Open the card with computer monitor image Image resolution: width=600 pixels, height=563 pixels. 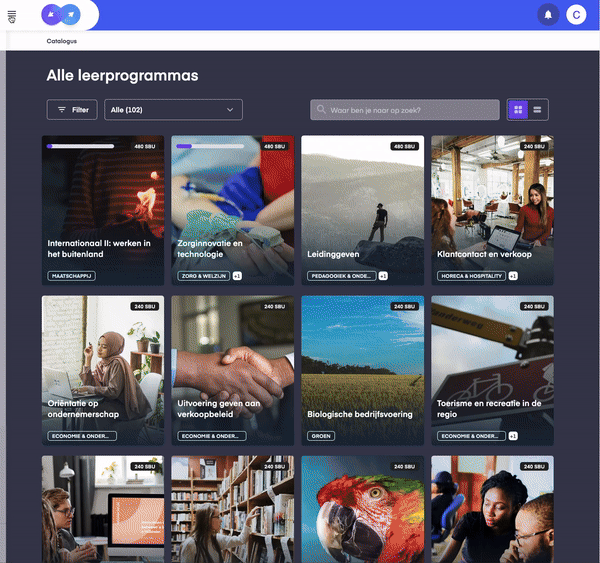coord(103,509)
